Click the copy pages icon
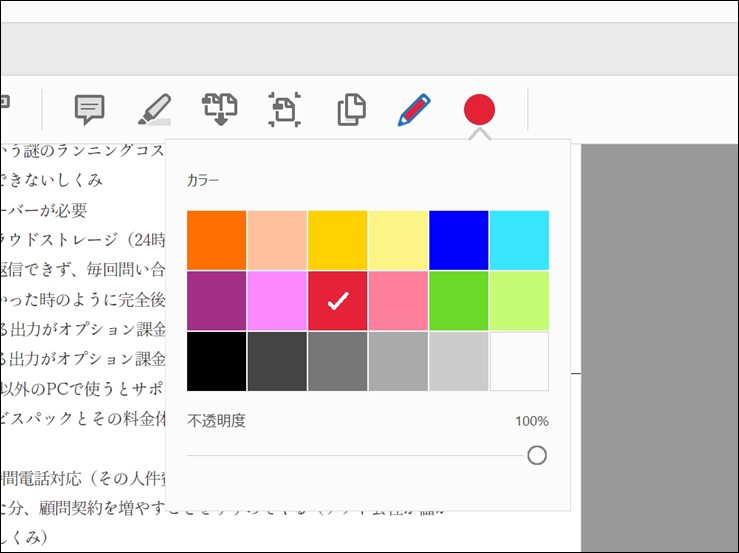Screen dimensions: 739x553 [352, 110]
